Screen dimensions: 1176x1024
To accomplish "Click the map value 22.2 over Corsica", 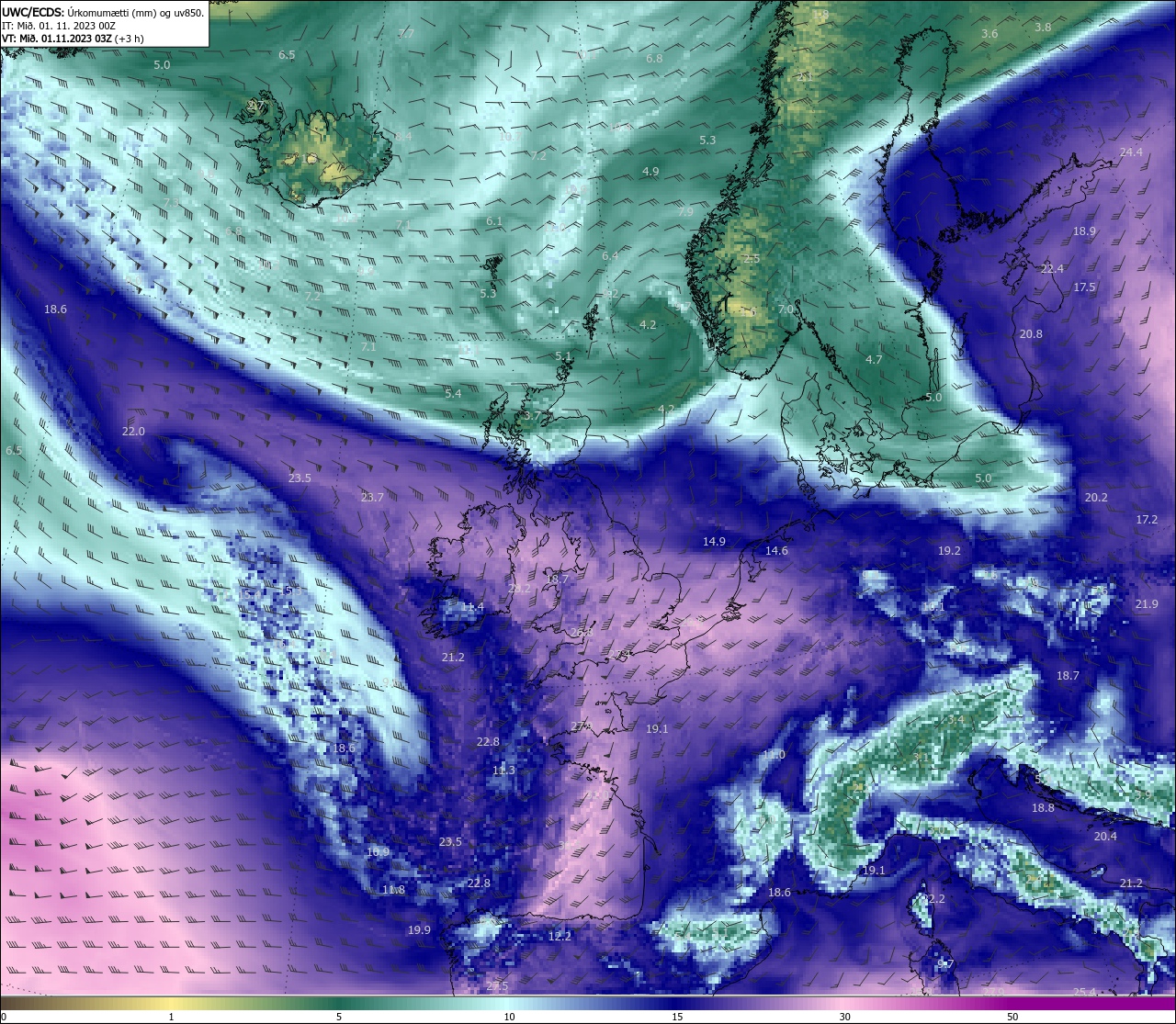I will [x=933, y=899].
